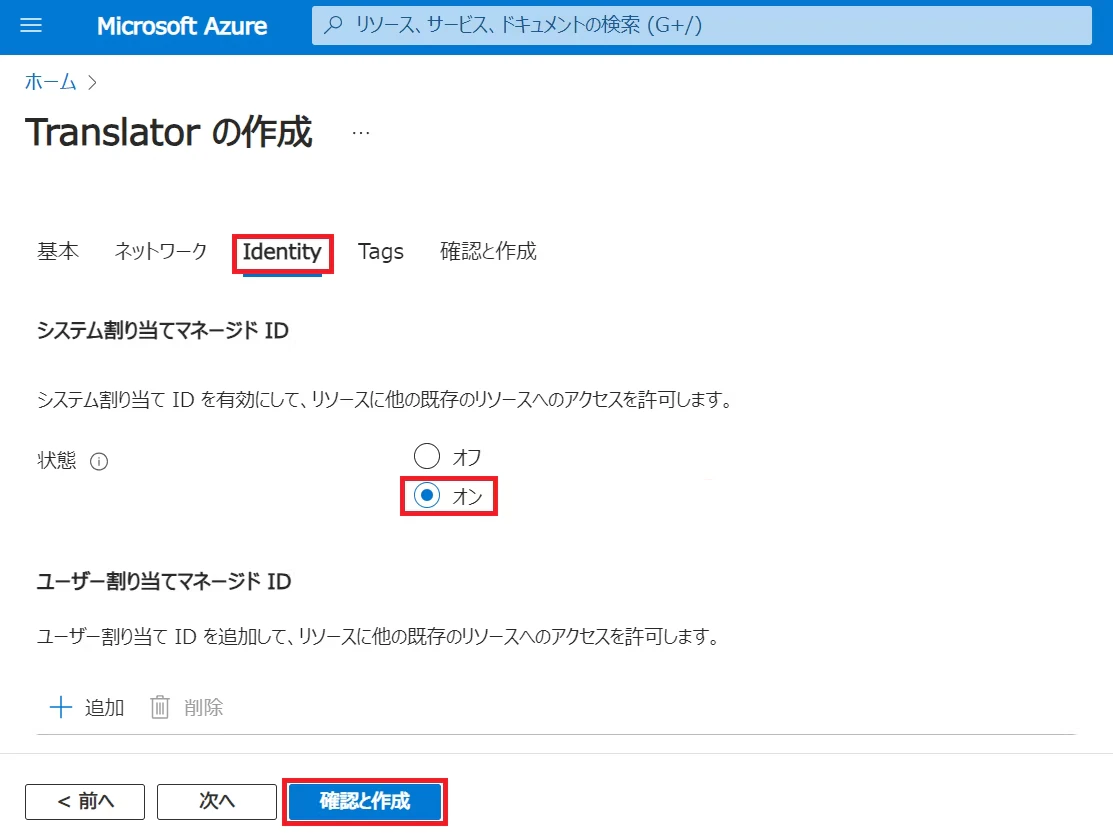Focus the resource search box
Screen dimensions: 1113x833
coord(701,26)
